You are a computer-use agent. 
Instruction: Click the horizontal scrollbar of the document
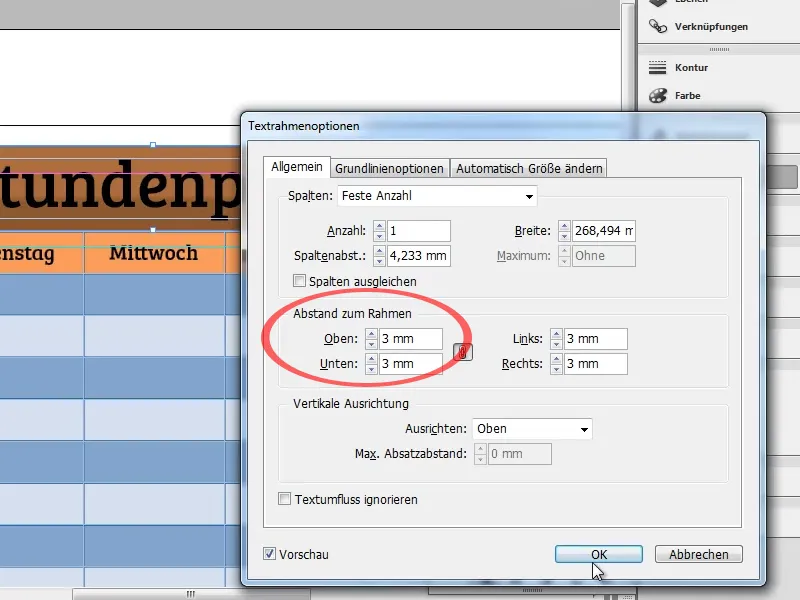pos(190,594)
